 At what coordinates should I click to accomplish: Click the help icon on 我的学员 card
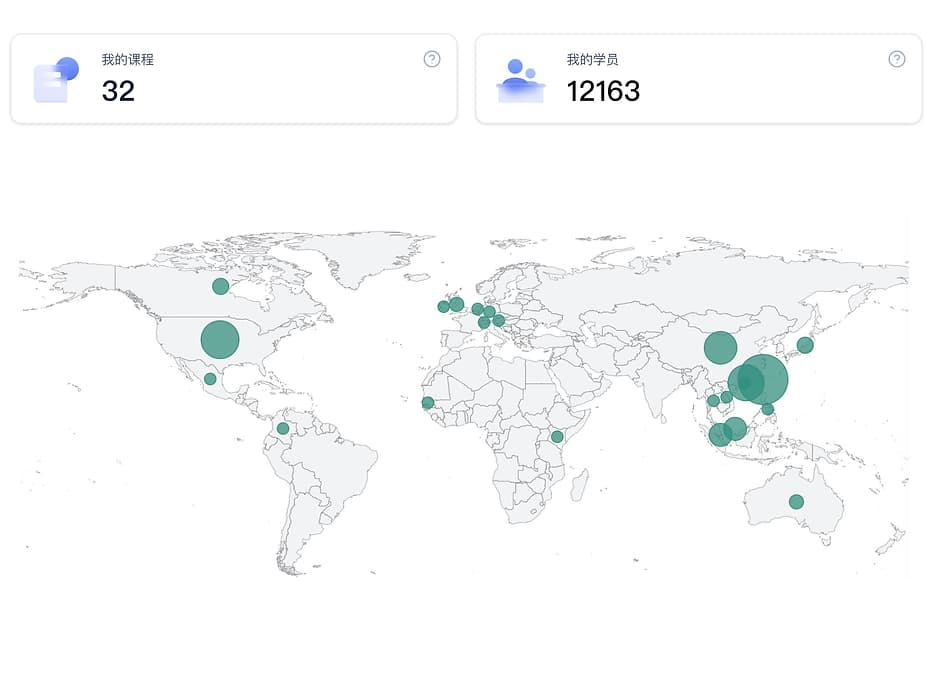point(897,59)
